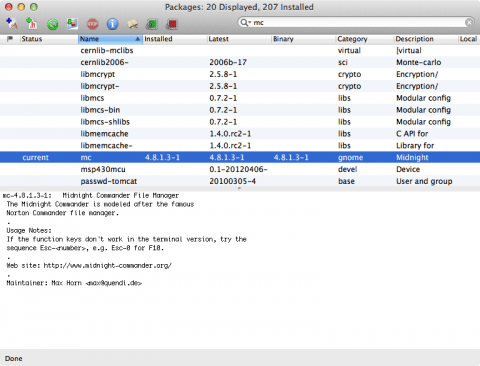This screenshot has width=480, height=366.
Task: Sort by the Latest column header
Action: pos(239,39)
